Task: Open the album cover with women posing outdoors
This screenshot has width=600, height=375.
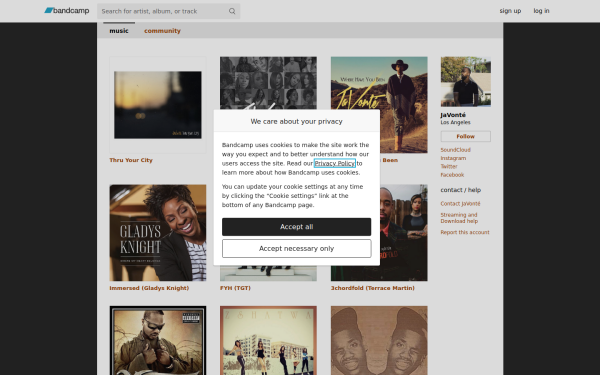Action: coord(268,340)
